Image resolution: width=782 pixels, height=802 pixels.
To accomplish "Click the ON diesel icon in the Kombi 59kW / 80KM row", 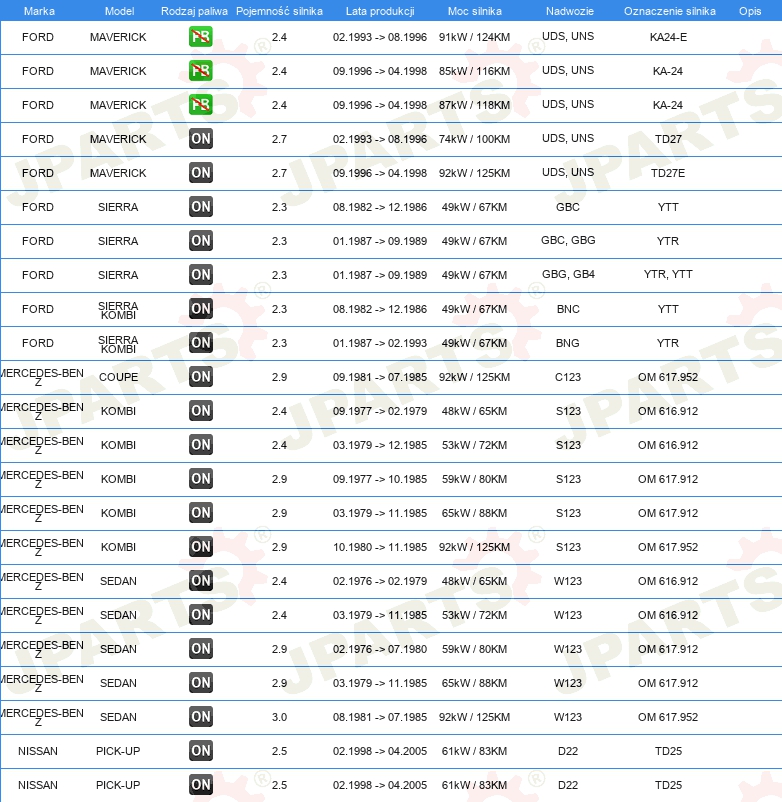I will click(x=200, y=479).
